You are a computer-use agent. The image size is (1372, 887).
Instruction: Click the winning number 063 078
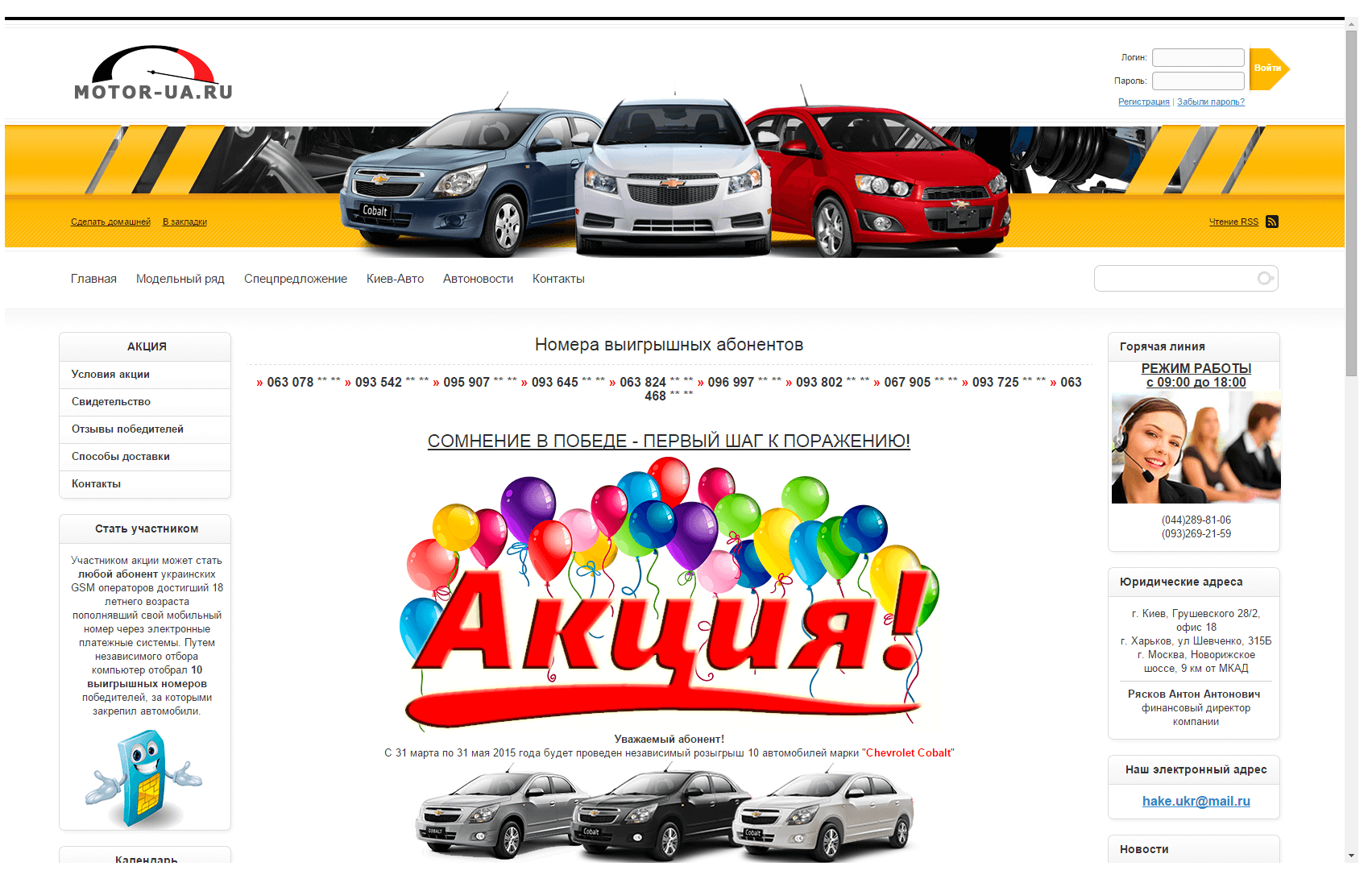[x=290, y=382]
